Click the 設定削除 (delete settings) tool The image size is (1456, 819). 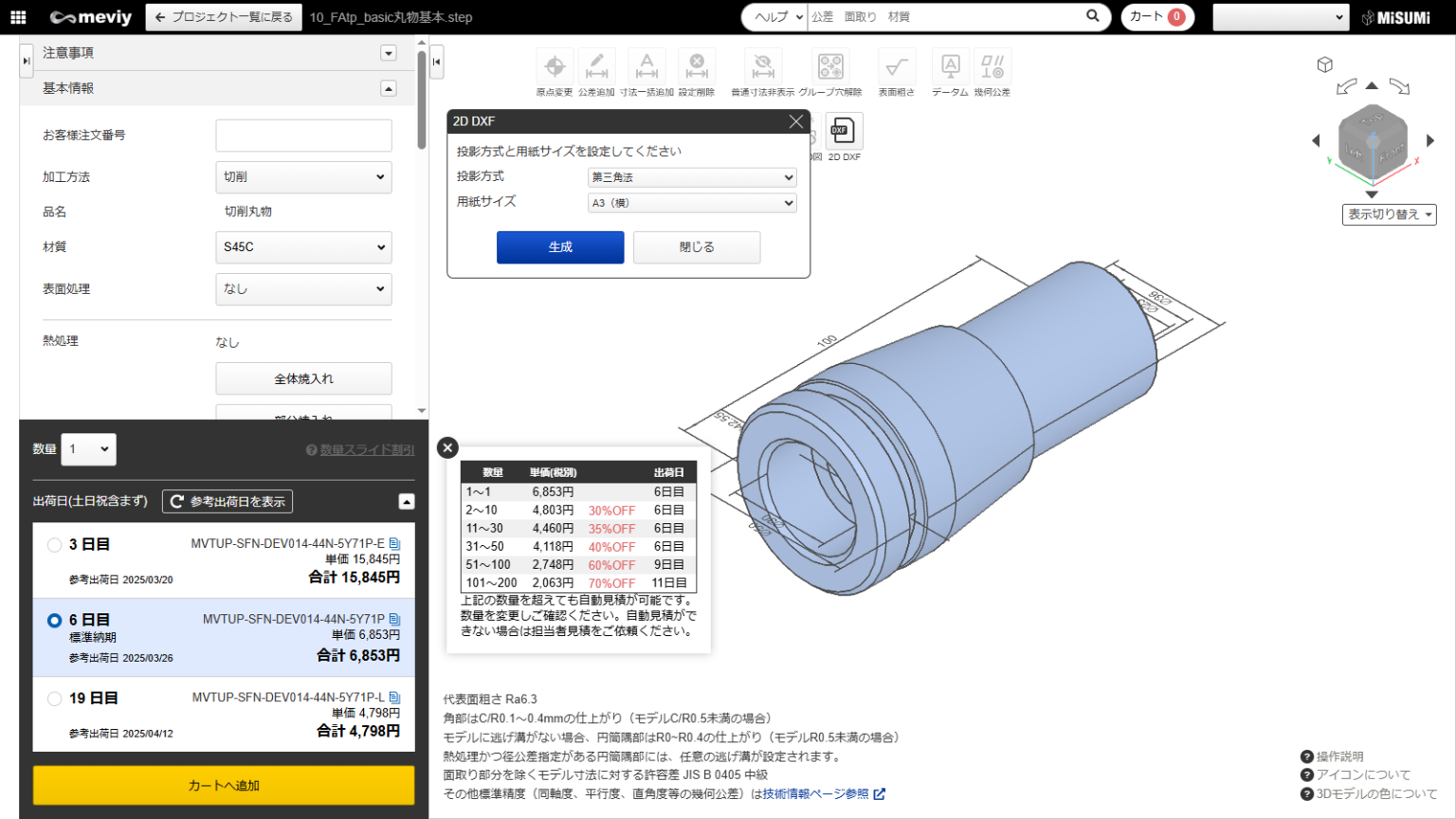pos(697,66)
